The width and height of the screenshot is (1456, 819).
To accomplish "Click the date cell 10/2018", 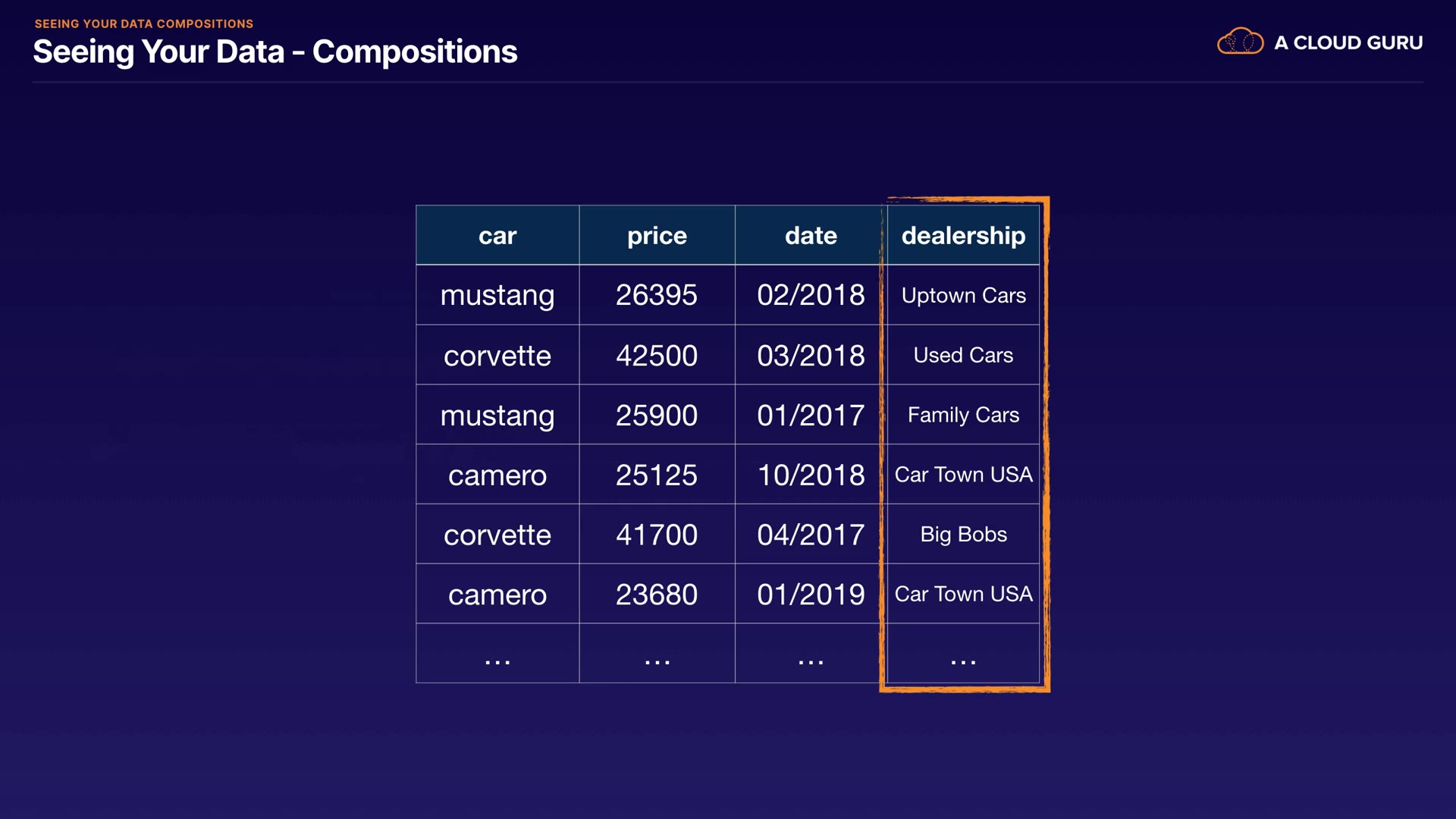I will pos(810,475).
